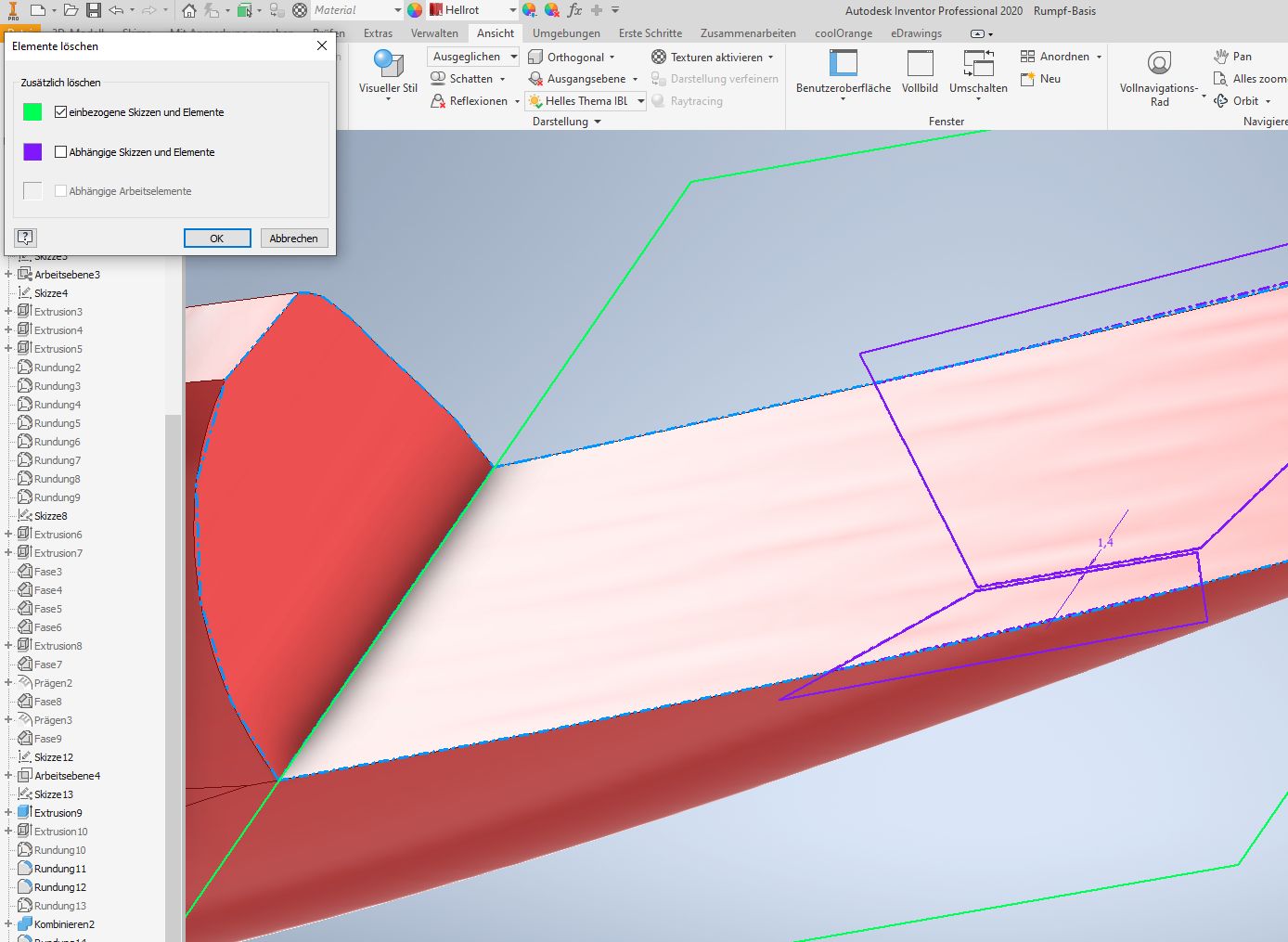Viewport: 1288px width, 942px height.
Task: Select Rundung11 in the model tree
Action: (59, 869)
